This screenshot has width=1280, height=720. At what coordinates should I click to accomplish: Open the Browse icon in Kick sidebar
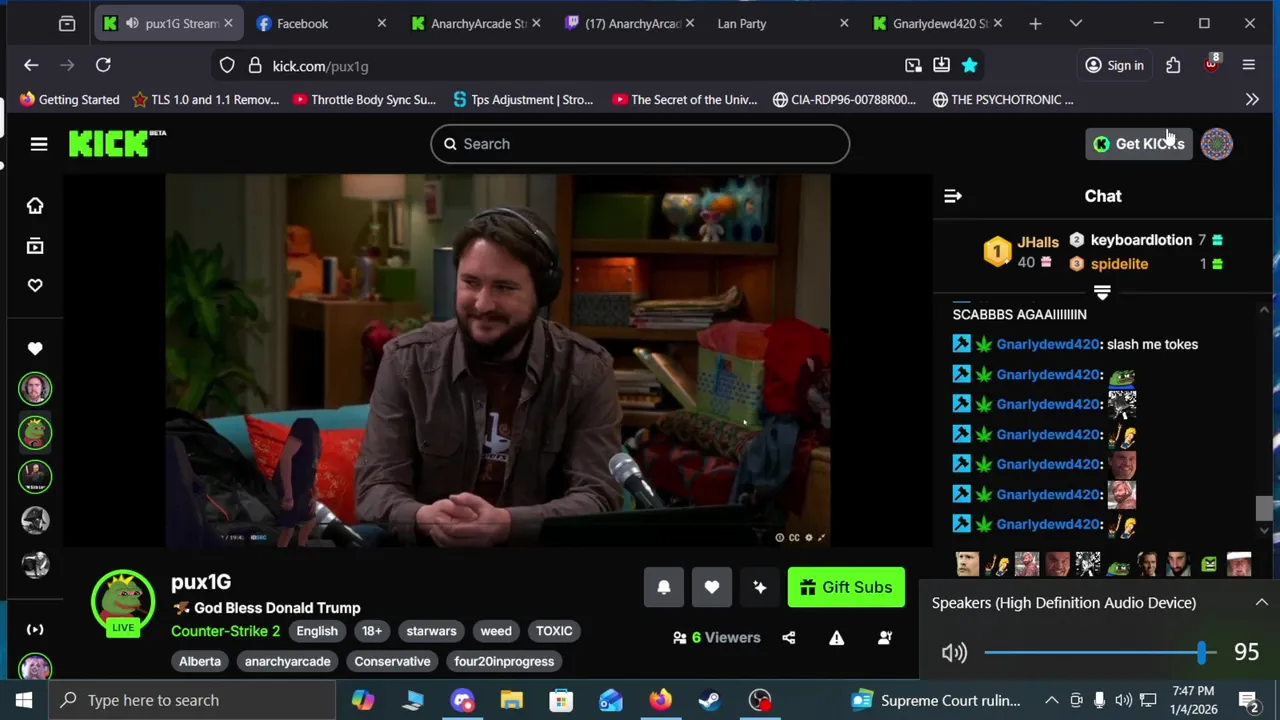tap(35, 246)
